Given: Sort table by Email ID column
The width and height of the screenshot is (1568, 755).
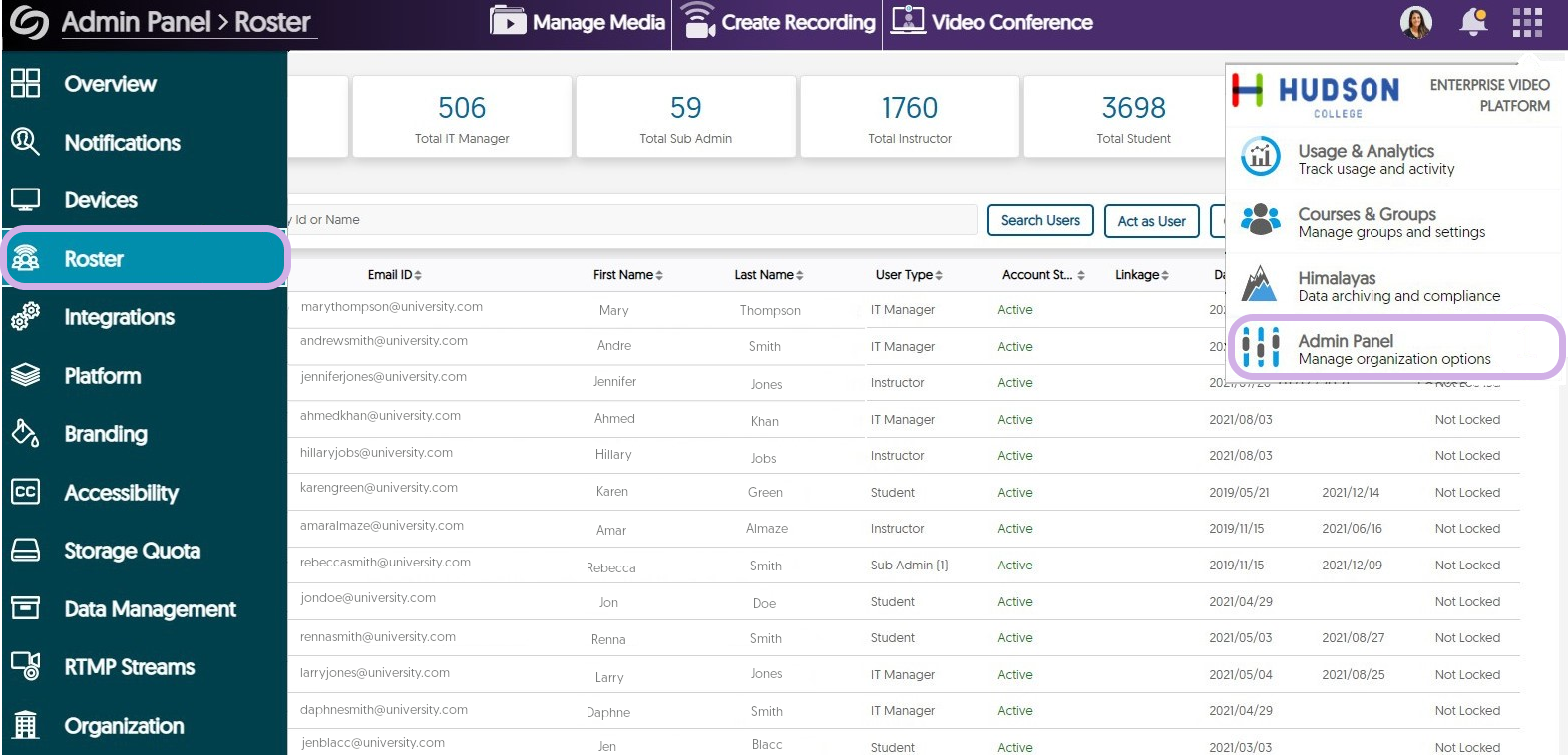Looking at the screenshot, I should 395,275.
